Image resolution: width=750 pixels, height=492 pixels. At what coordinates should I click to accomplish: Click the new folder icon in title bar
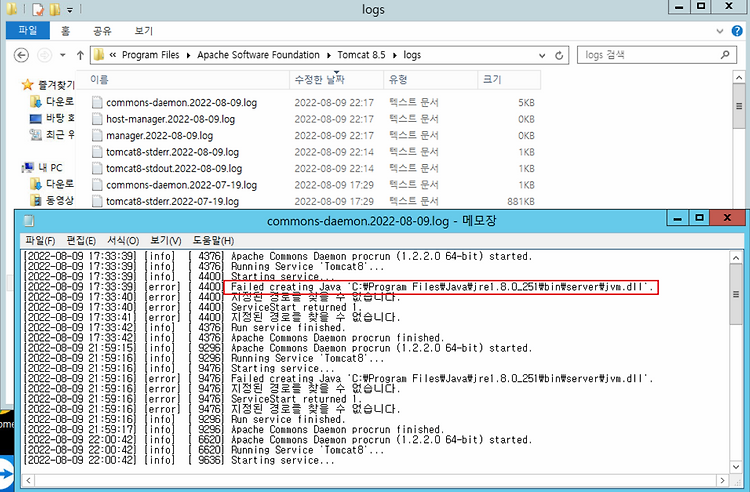pos(55,9)
